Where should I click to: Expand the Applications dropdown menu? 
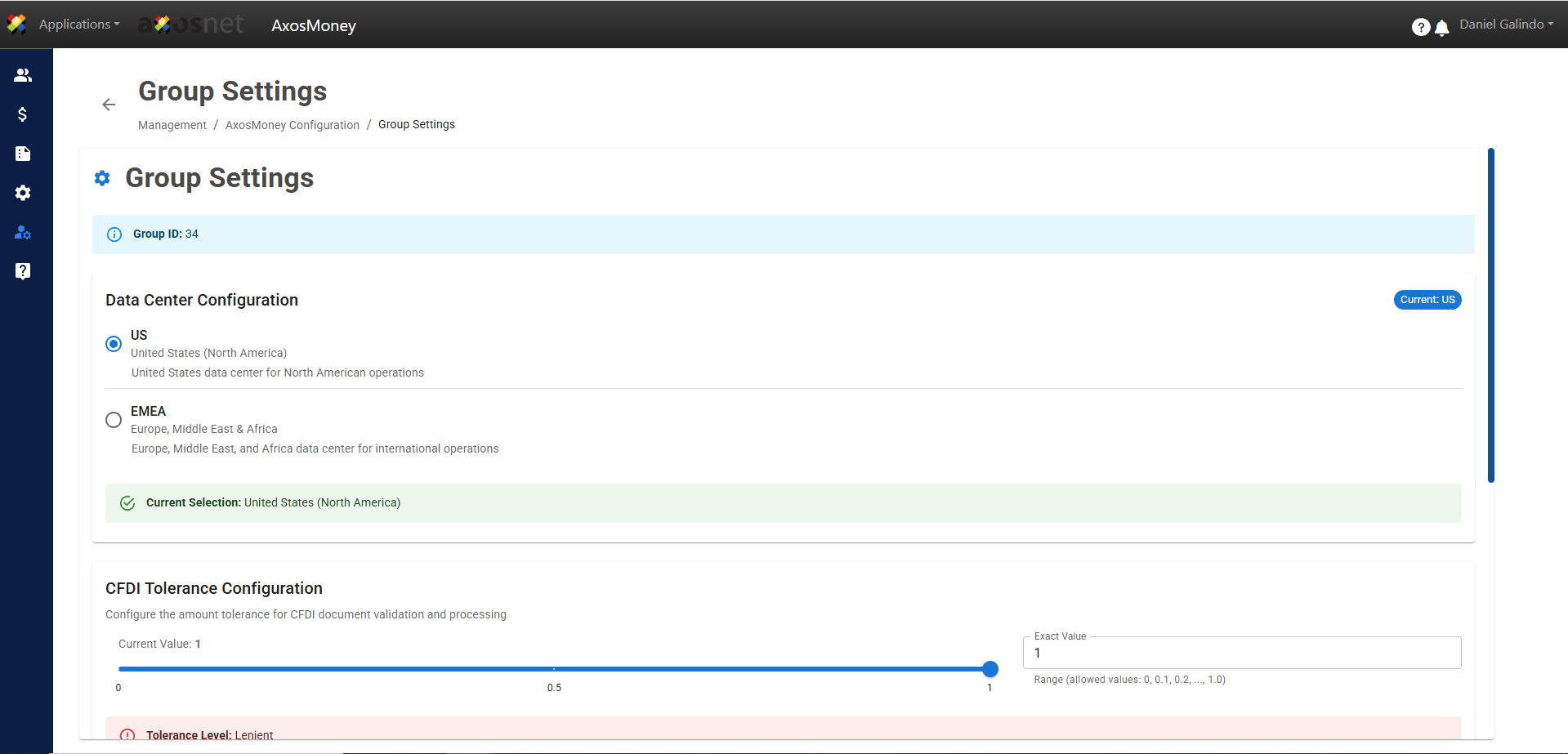click(x=78, y=25)
